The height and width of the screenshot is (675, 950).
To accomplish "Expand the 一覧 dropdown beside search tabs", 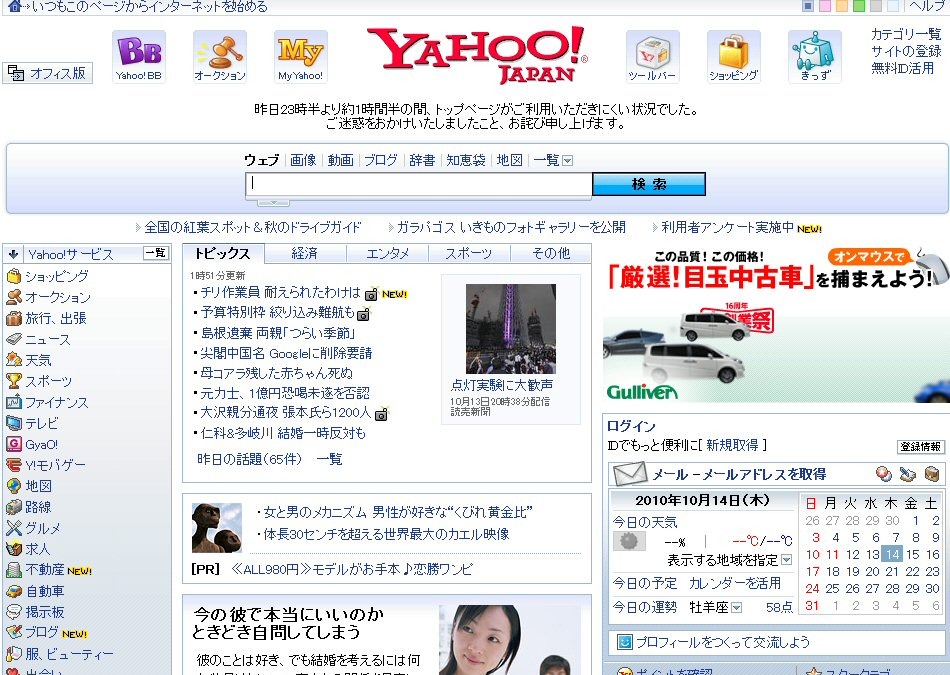I will [568, 161].
